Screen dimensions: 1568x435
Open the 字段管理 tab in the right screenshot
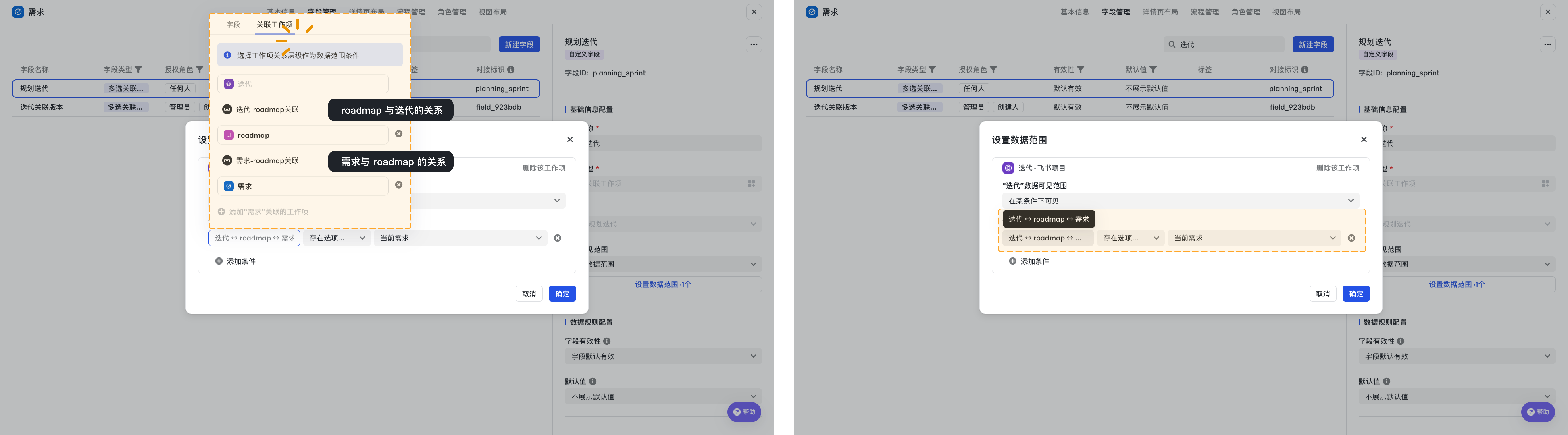1116,12
